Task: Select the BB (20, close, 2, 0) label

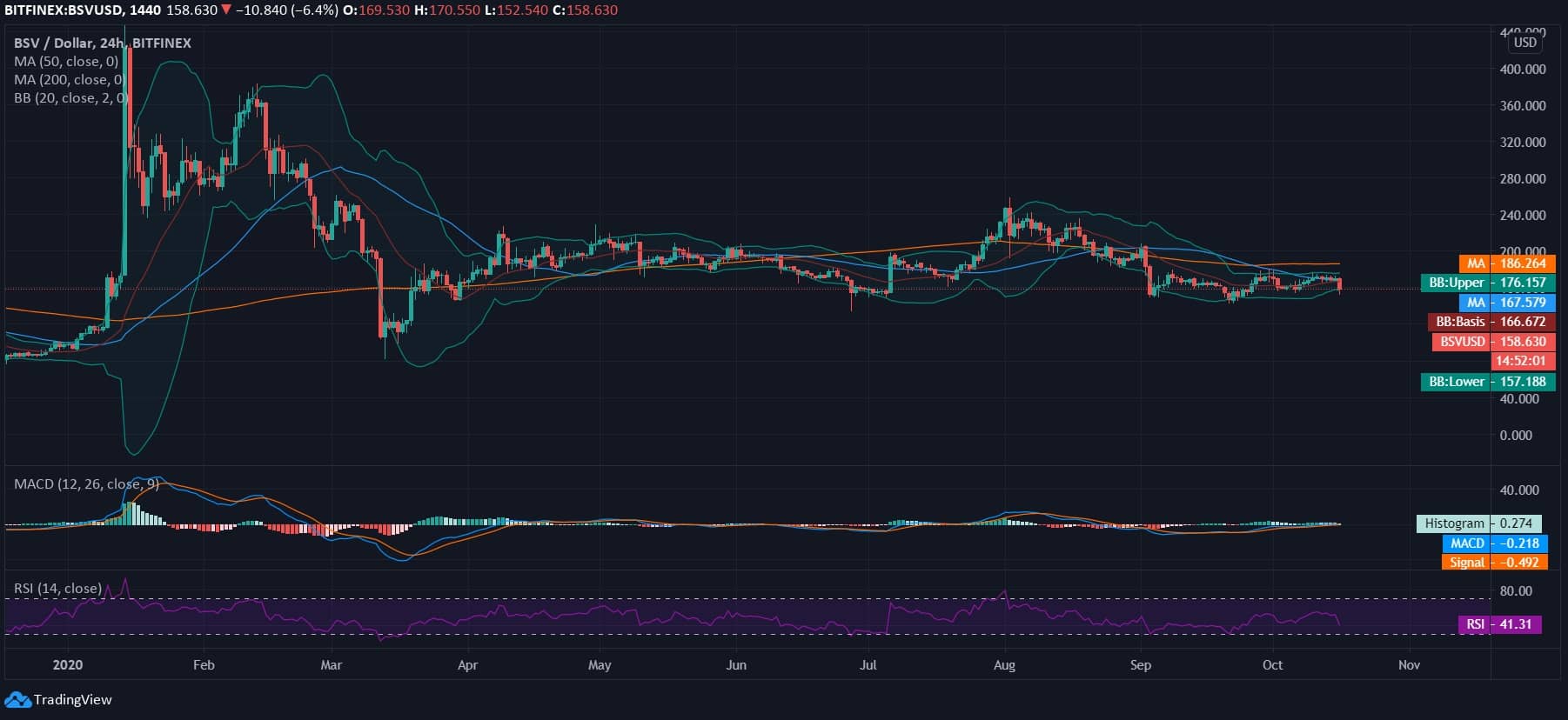Action: click(71, 98)
